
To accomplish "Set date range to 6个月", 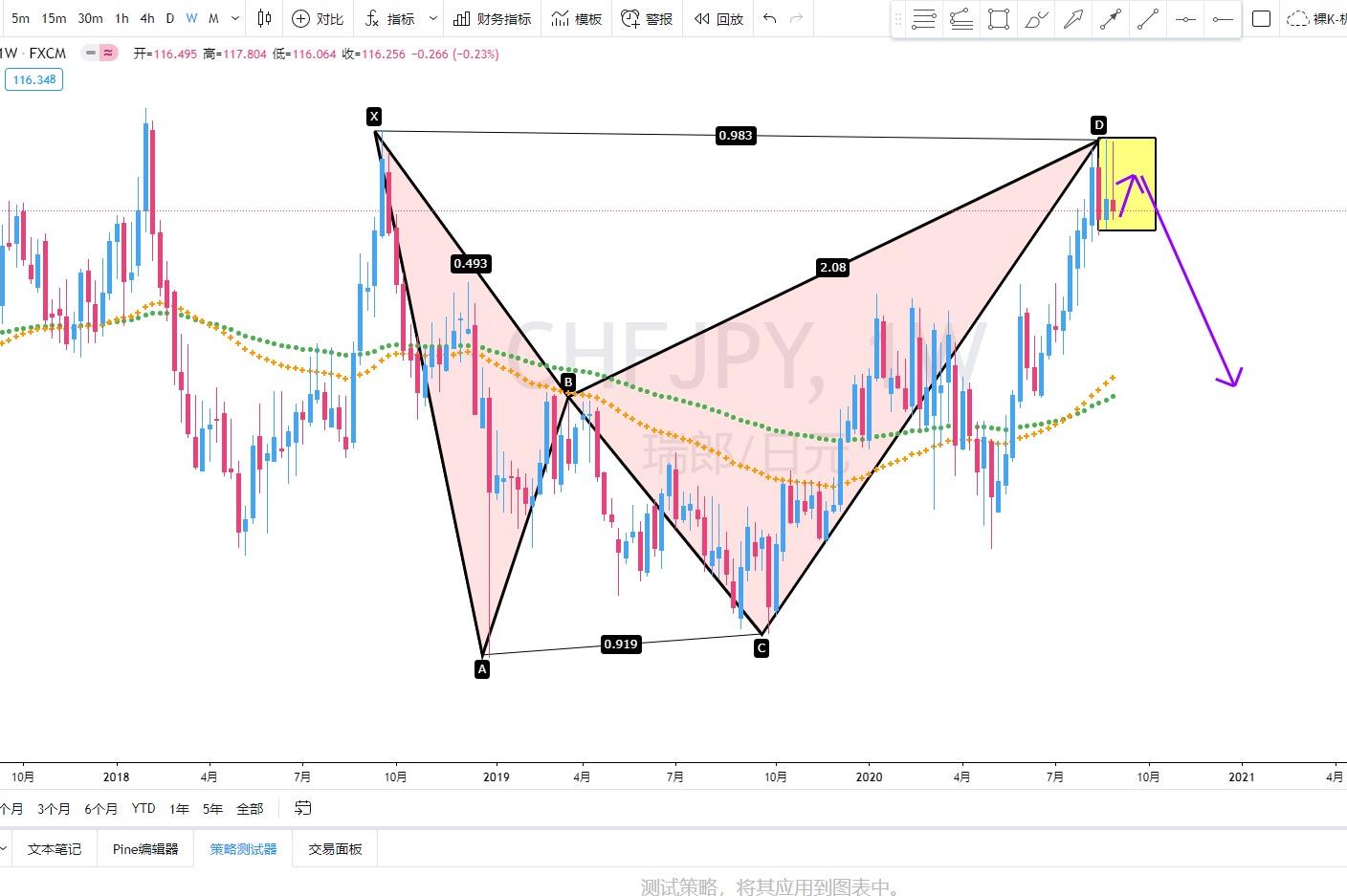I will (100, 808).
